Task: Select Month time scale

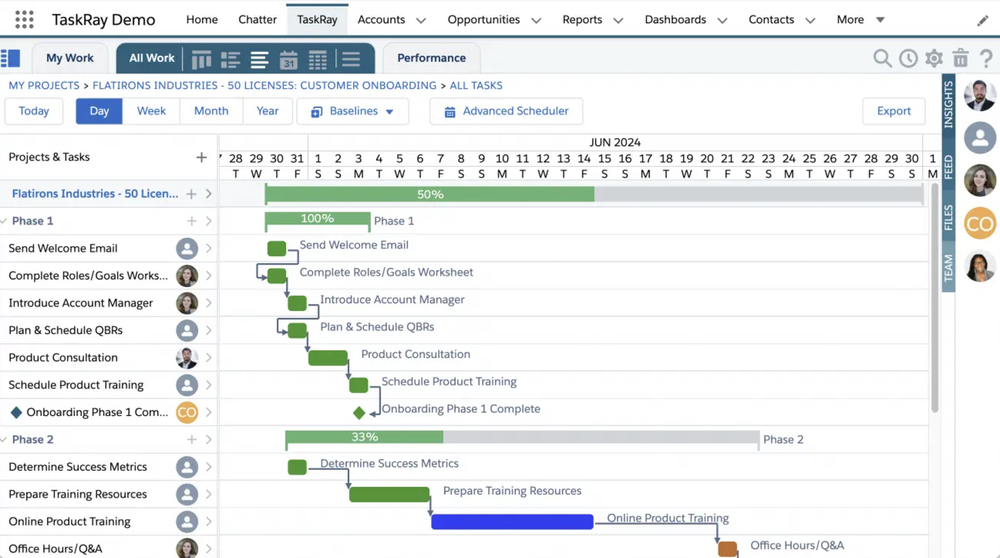Action: [x=211, y=111]
